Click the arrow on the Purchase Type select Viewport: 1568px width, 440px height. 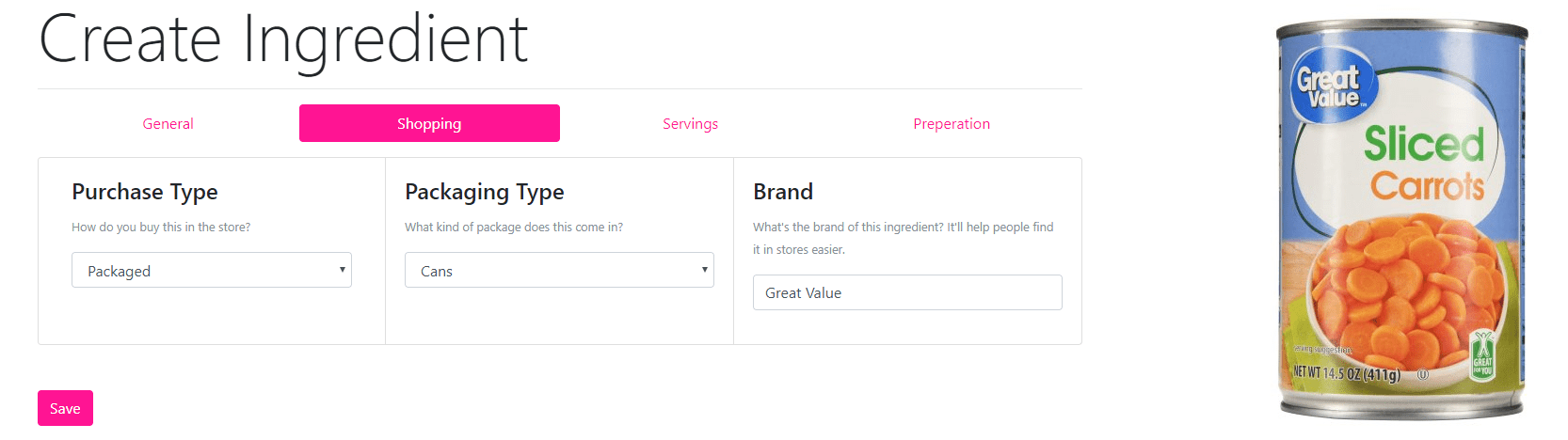pyautogui.click(x=343, y=270)
